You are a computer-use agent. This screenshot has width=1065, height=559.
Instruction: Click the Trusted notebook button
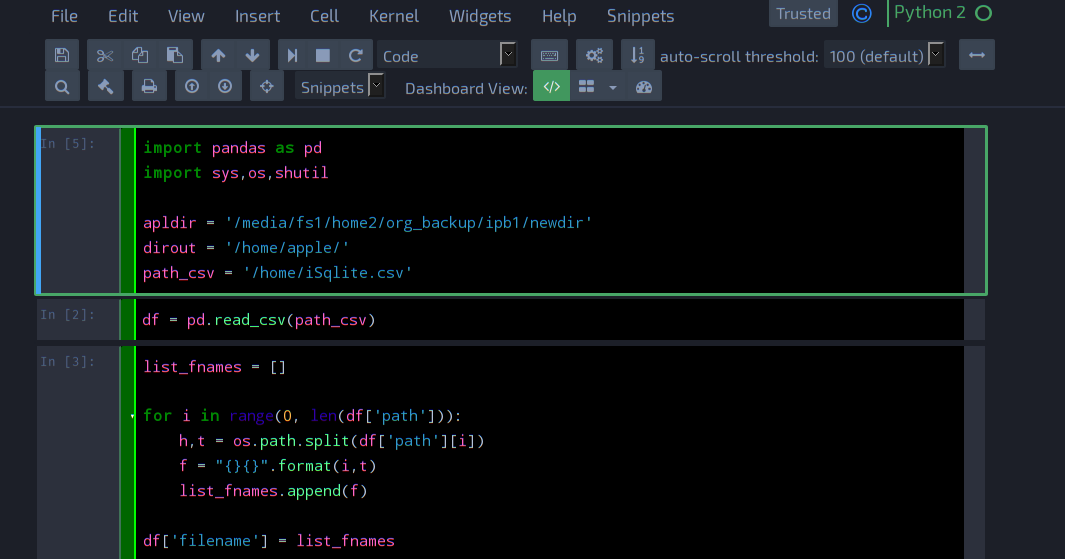click(x=804, y=14)
